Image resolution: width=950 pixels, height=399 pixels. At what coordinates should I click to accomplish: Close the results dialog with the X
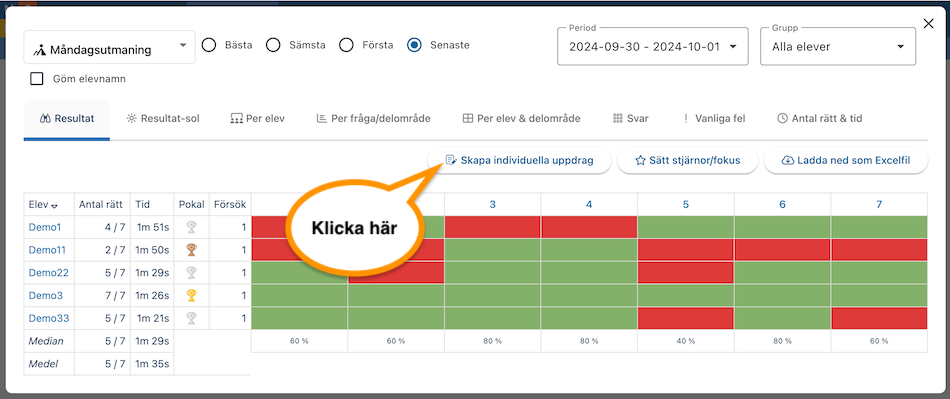tap(928, 24)
